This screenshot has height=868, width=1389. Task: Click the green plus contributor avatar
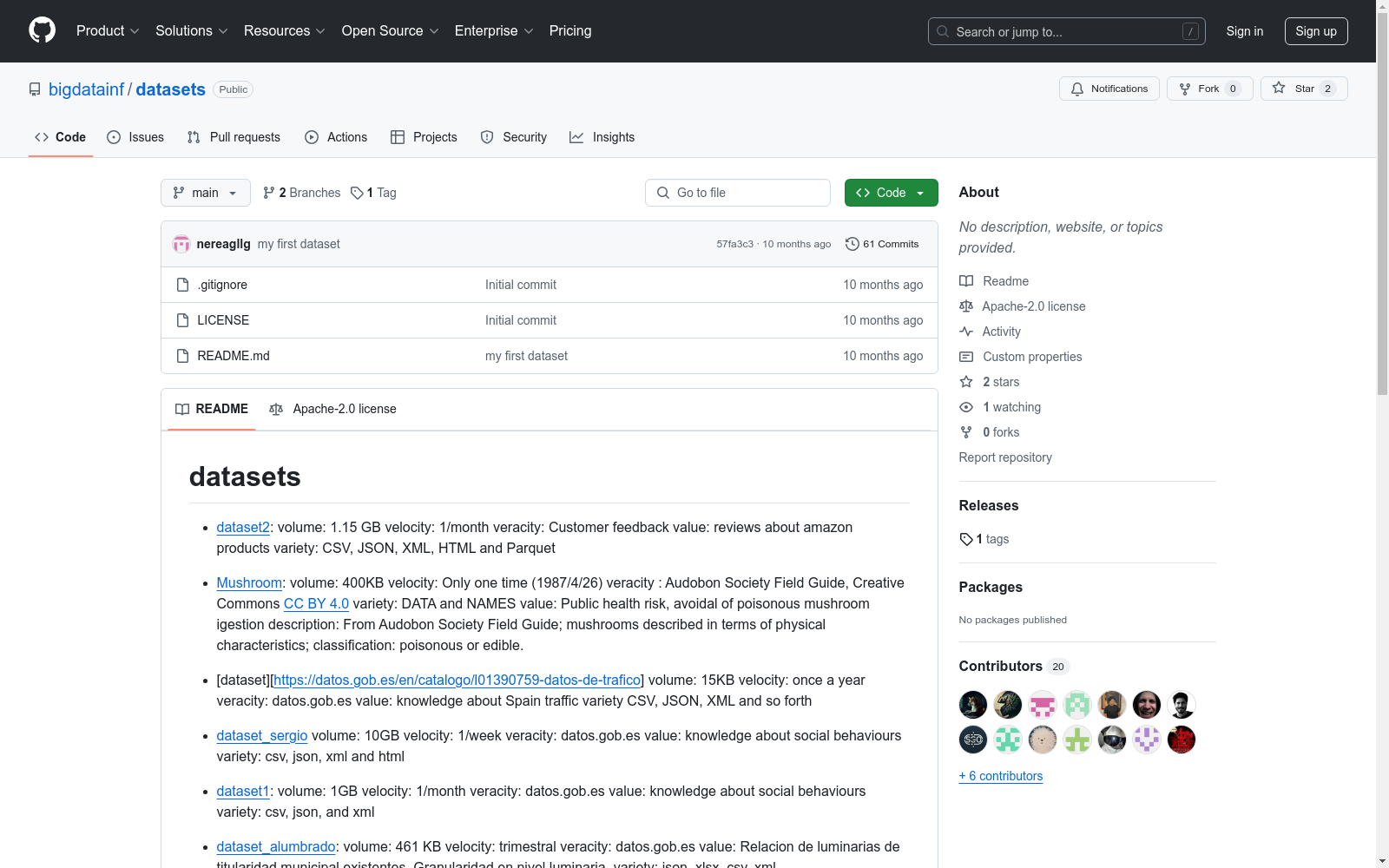1077,740
